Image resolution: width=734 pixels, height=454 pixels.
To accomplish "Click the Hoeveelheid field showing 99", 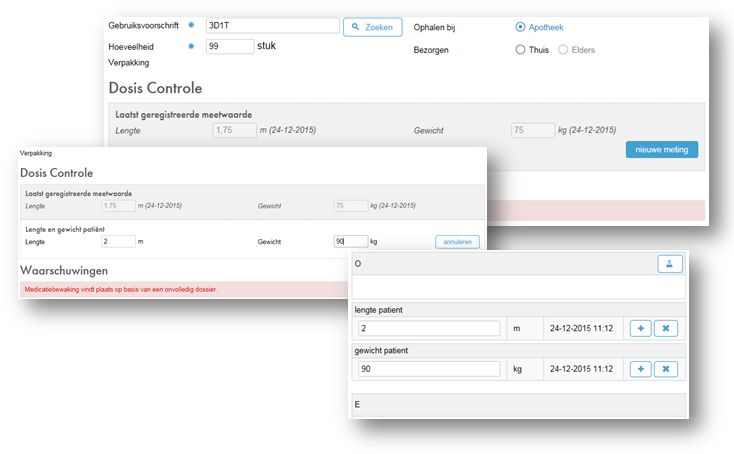I will (x=229, y=46).
